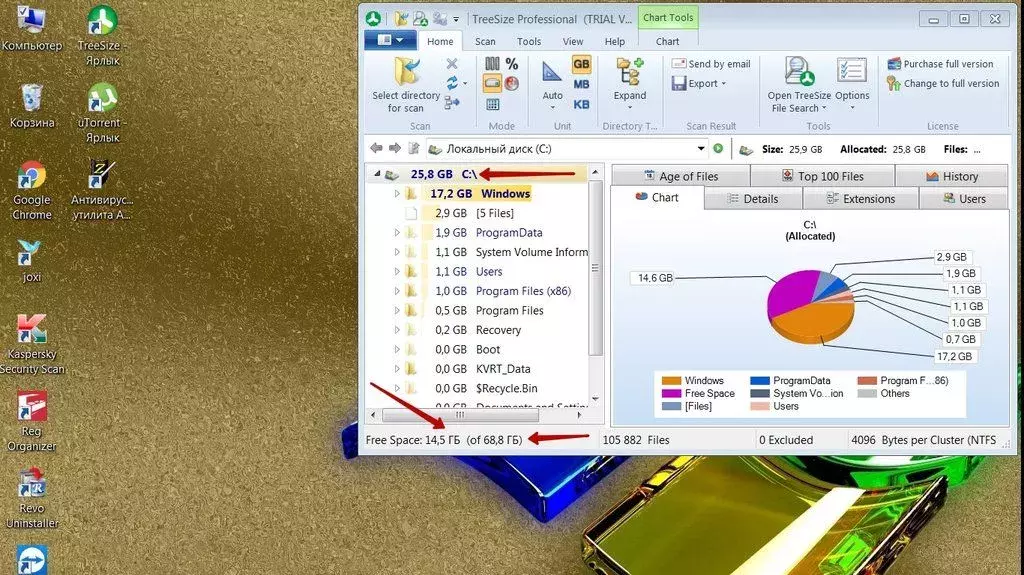This screenshot has width=1024, height=575.
Task: Open the blue application menu button
Action: (391, 41)
